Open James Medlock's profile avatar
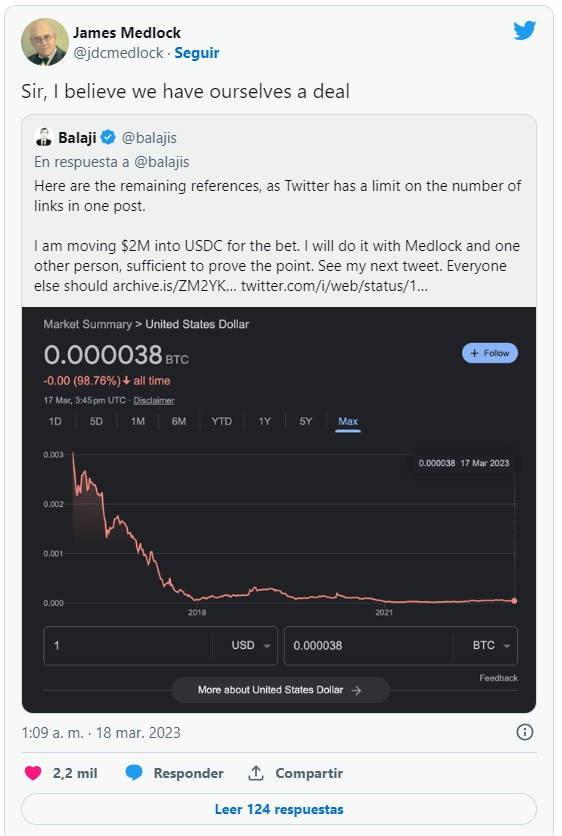Viewport: 562px width, 836px height. [x=45, y=42]
